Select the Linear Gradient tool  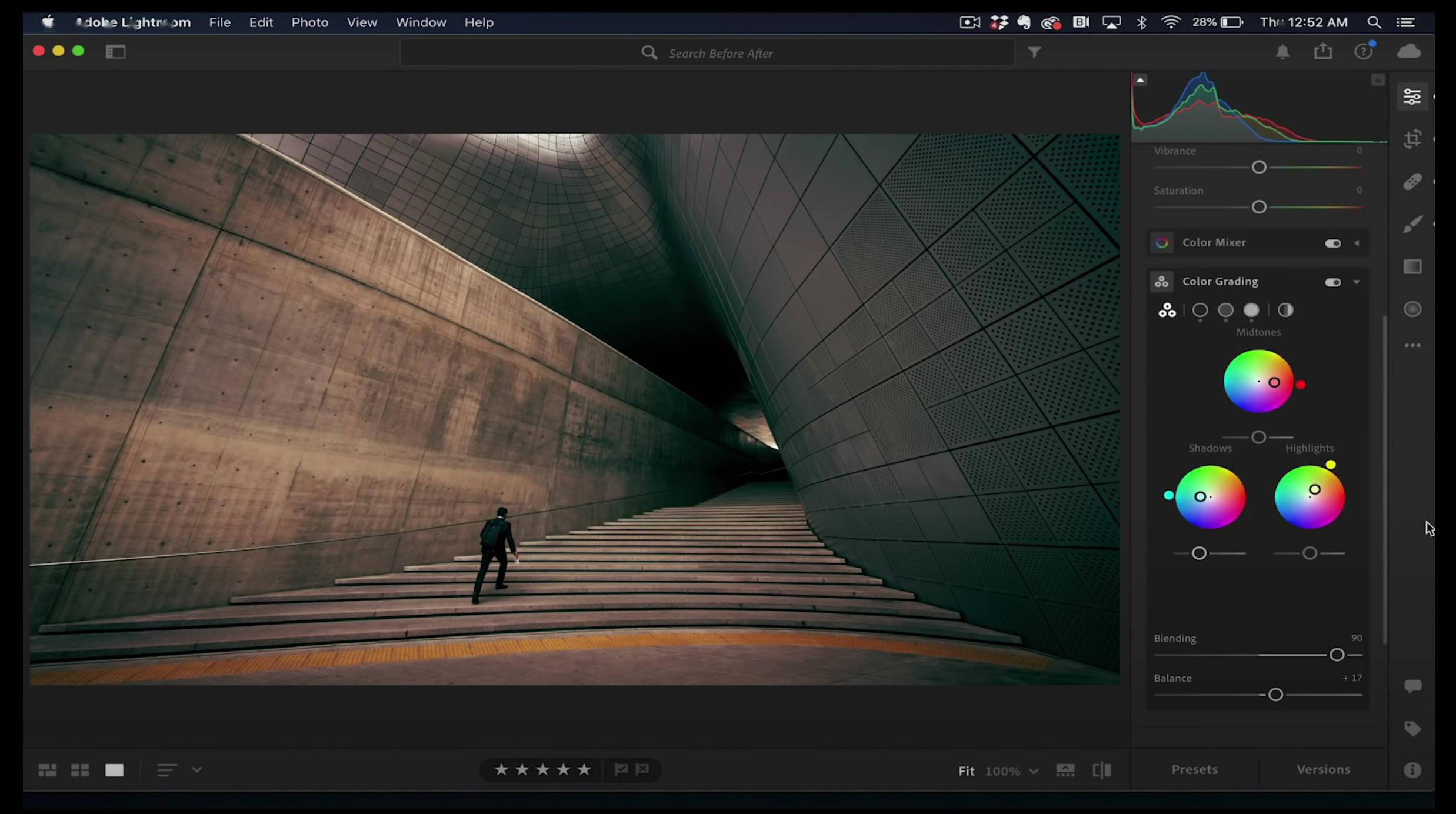[x=1412, y=266]
